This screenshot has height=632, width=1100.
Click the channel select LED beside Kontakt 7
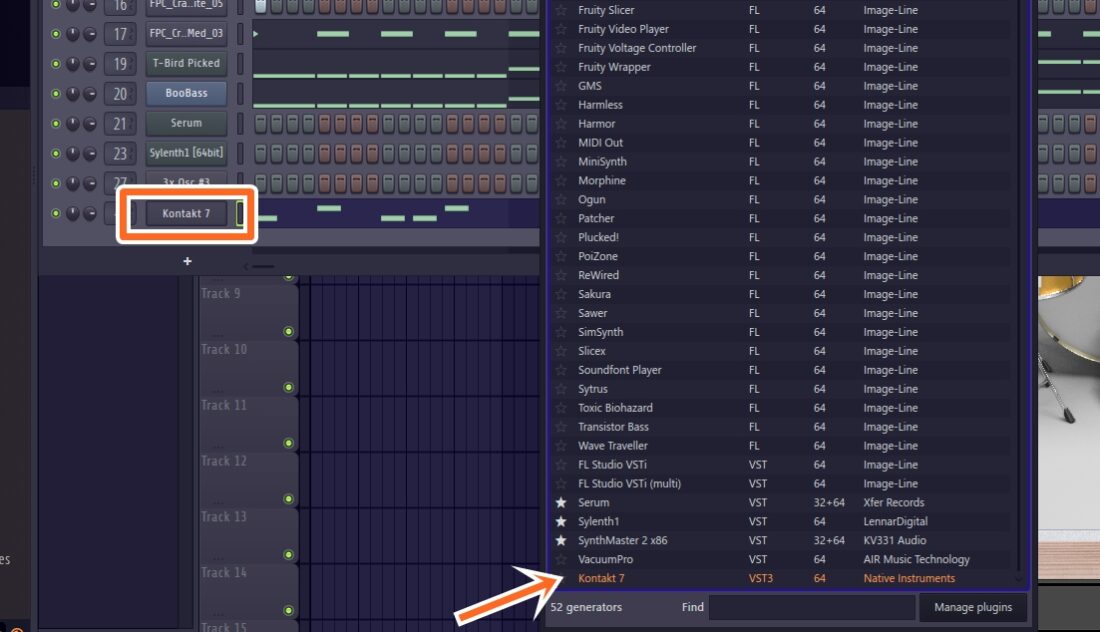click(x=240, y=213)
